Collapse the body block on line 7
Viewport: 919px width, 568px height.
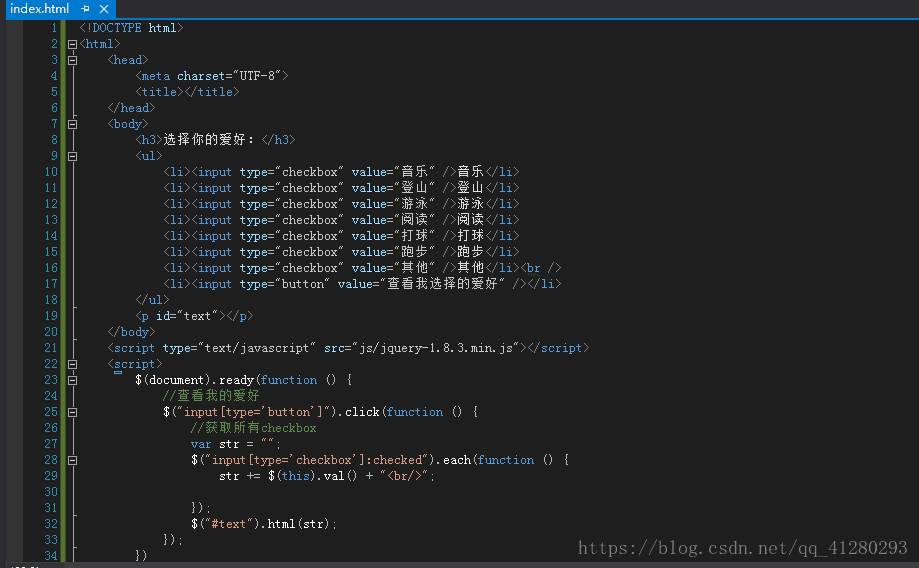pyautogui.click(x=72, y=124)
